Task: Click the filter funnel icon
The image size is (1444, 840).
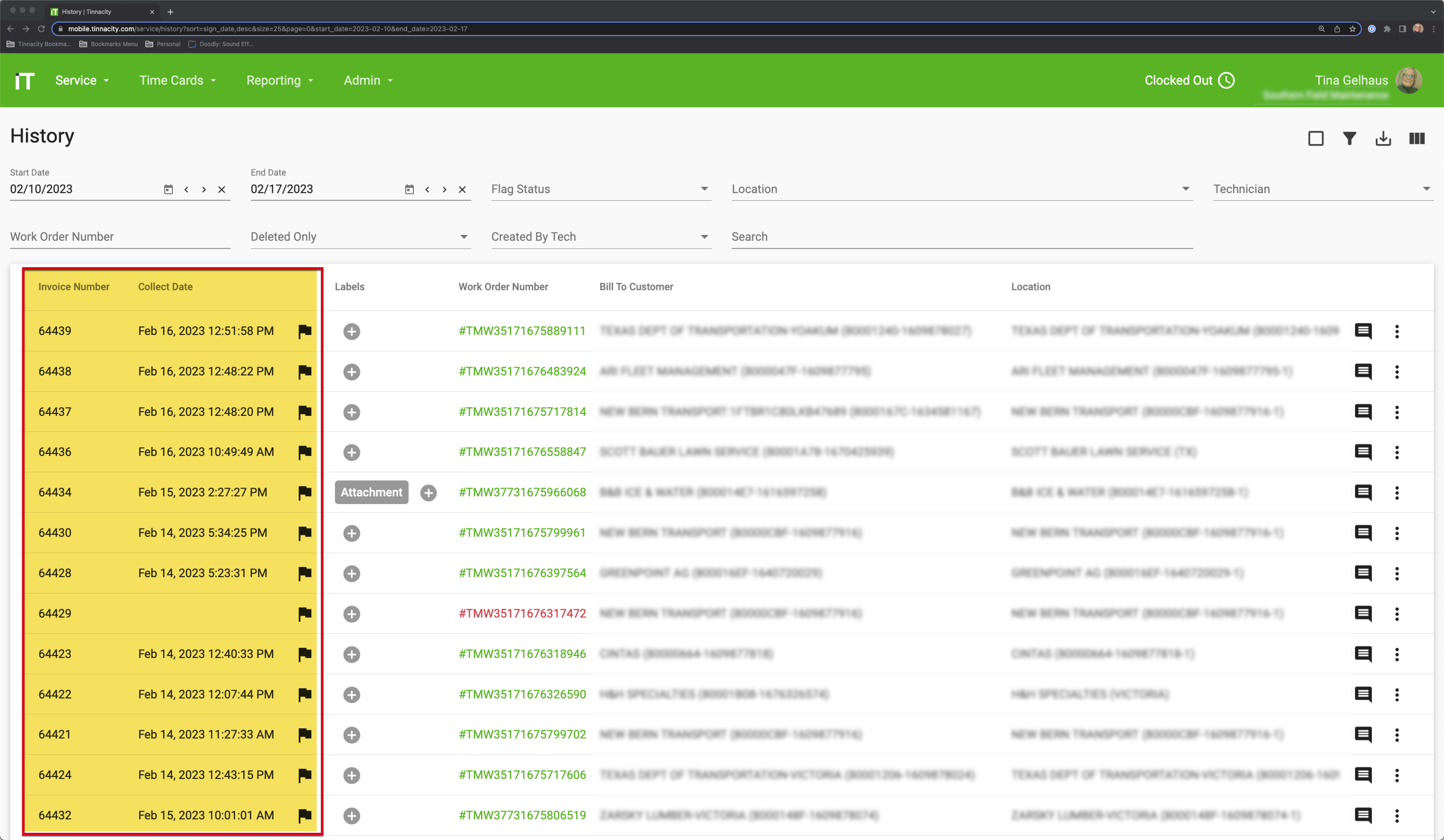Action: coord(1350,139)
